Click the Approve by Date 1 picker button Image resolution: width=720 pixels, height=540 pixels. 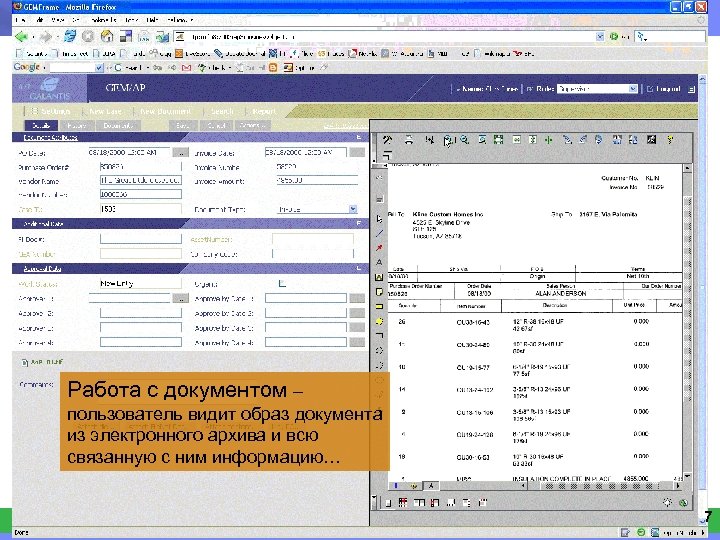(x=357, y=298)
